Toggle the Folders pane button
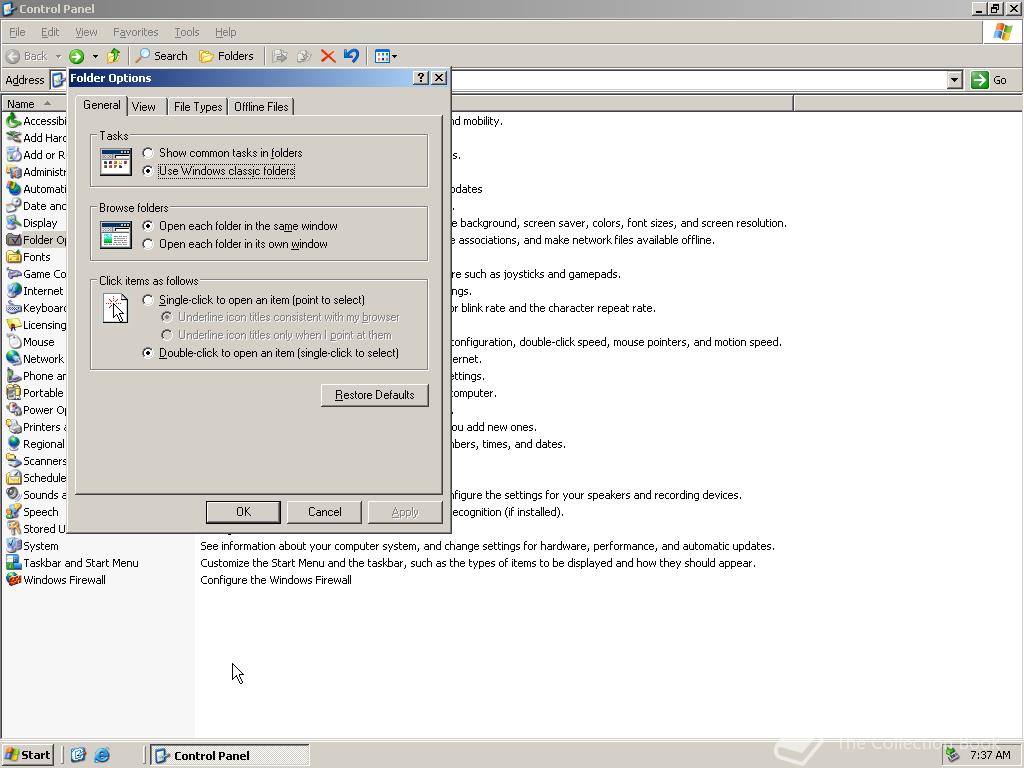The width and height of the screenshot is (1024, 768). point(226,56)
